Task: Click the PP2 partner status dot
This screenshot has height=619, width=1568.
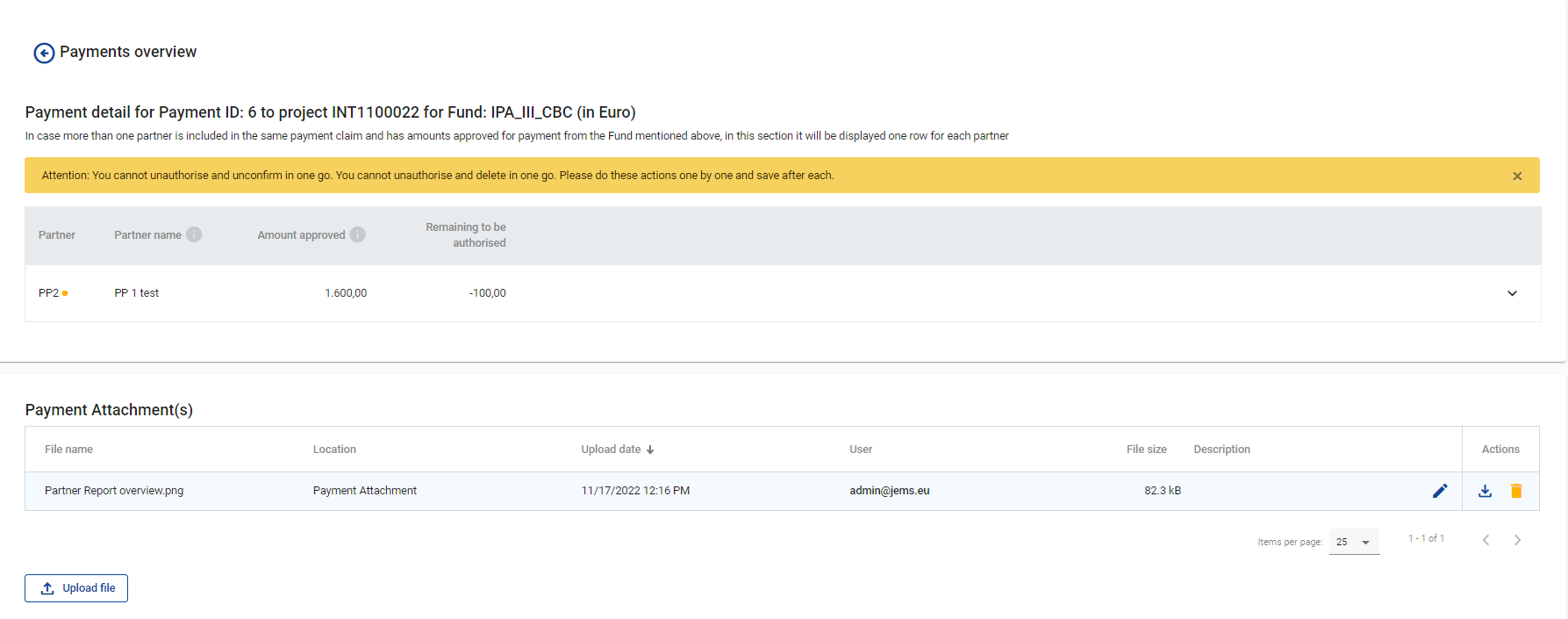Action: (65, 293)
